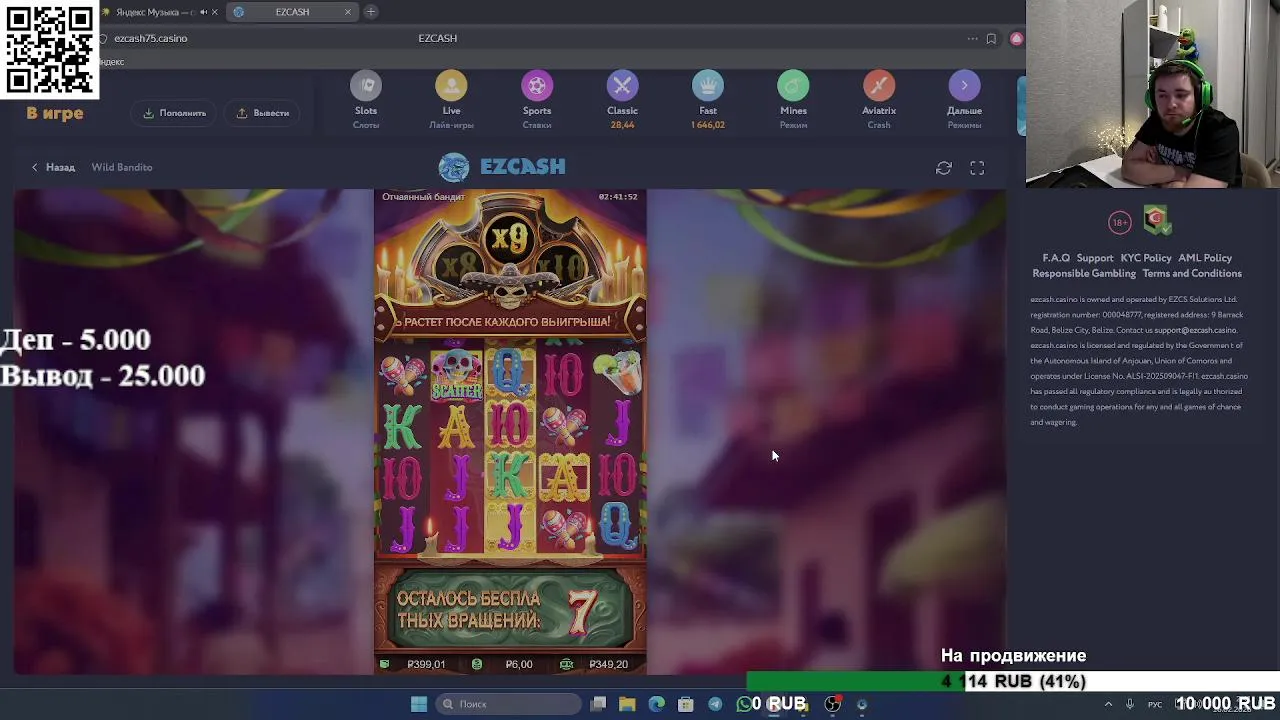1280x720 pixels.
Task: Open Telegram from the taskbar
Action: 715,704
